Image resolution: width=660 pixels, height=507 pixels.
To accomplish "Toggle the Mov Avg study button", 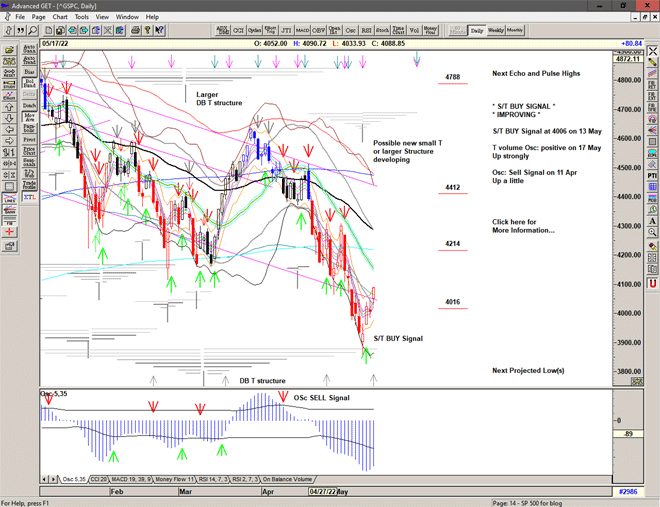I will coord(29,119).
